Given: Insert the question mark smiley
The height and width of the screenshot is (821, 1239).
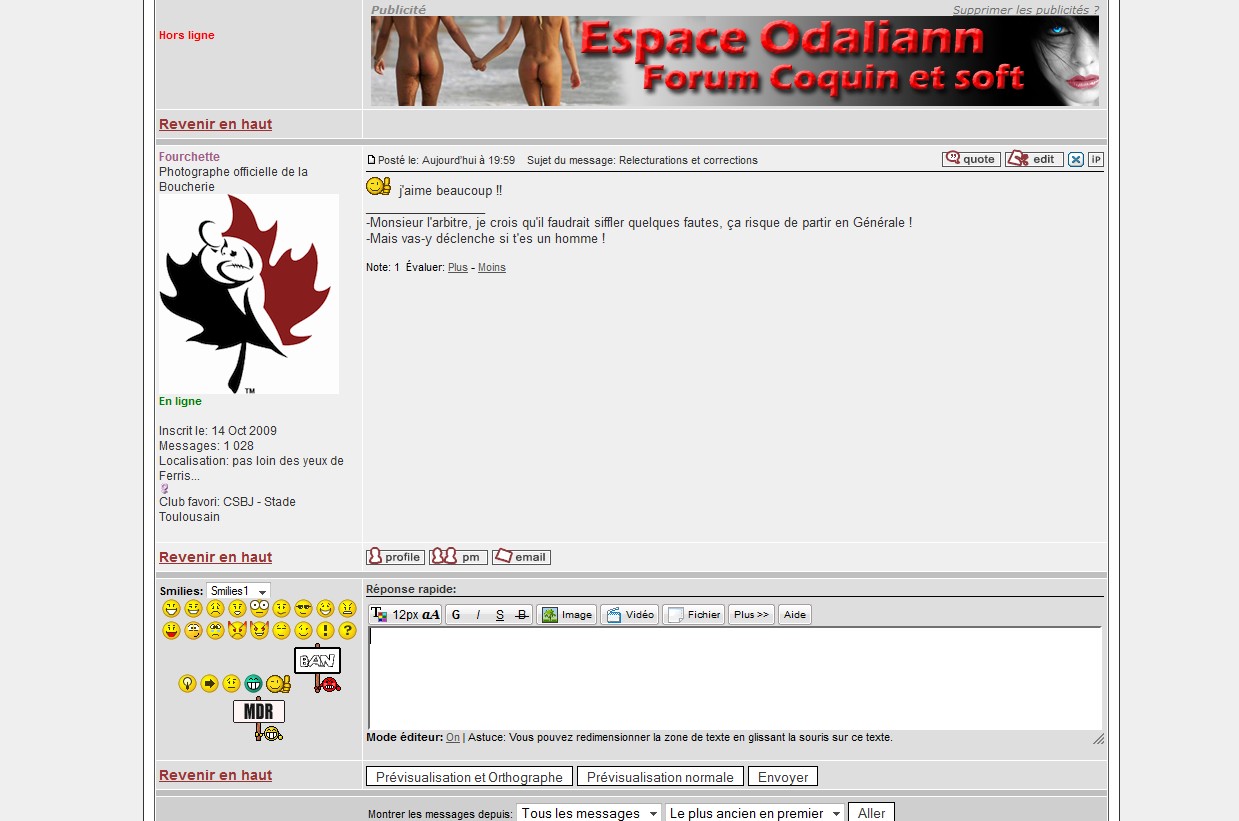Looking at the screenshot, I should (x=347, y=630).
